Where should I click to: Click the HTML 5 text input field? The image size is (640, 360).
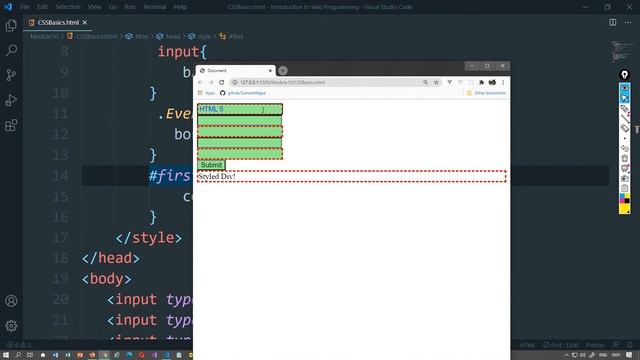(240, 109)
